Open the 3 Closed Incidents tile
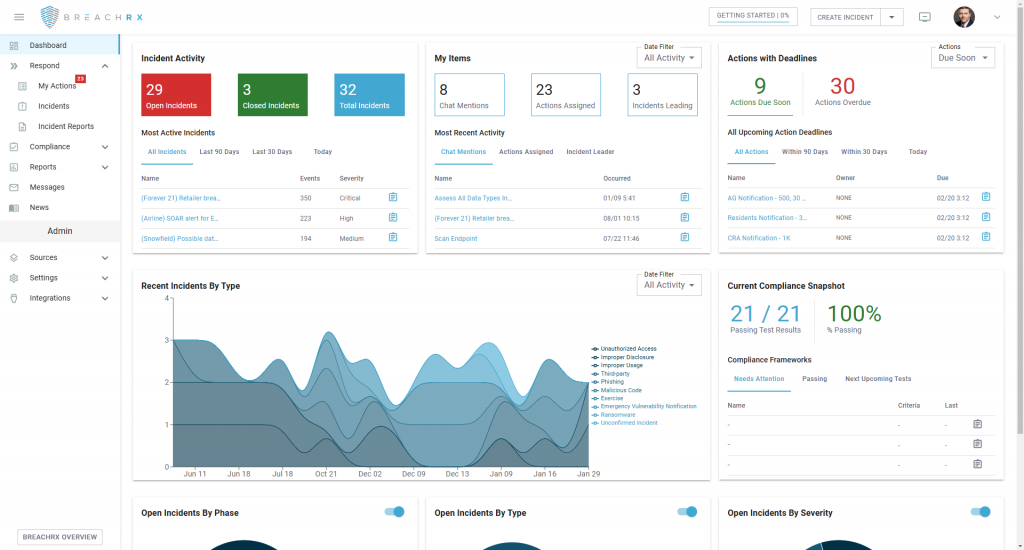The width and height of the screenshot is (1024, 550). click(272, 95)
